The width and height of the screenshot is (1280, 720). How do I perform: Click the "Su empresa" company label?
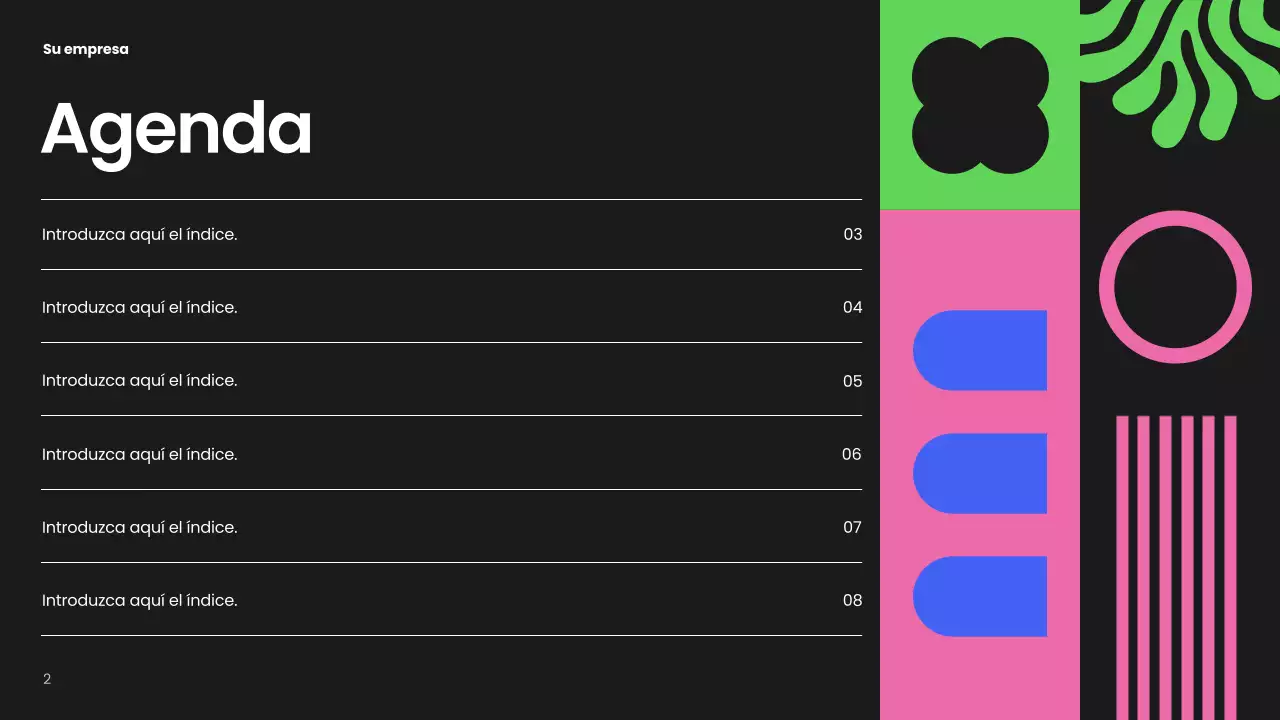coord(86,49)
